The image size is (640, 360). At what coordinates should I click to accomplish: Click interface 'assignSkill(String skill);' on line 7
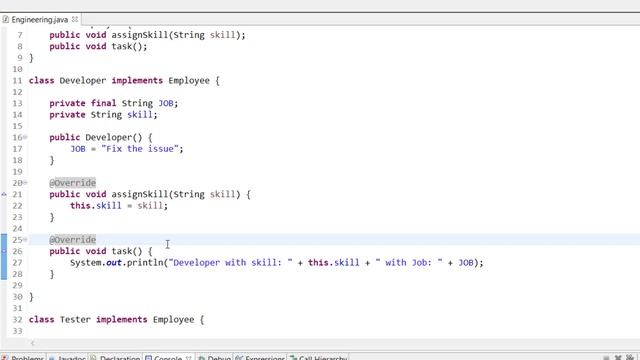click(179, 35)
